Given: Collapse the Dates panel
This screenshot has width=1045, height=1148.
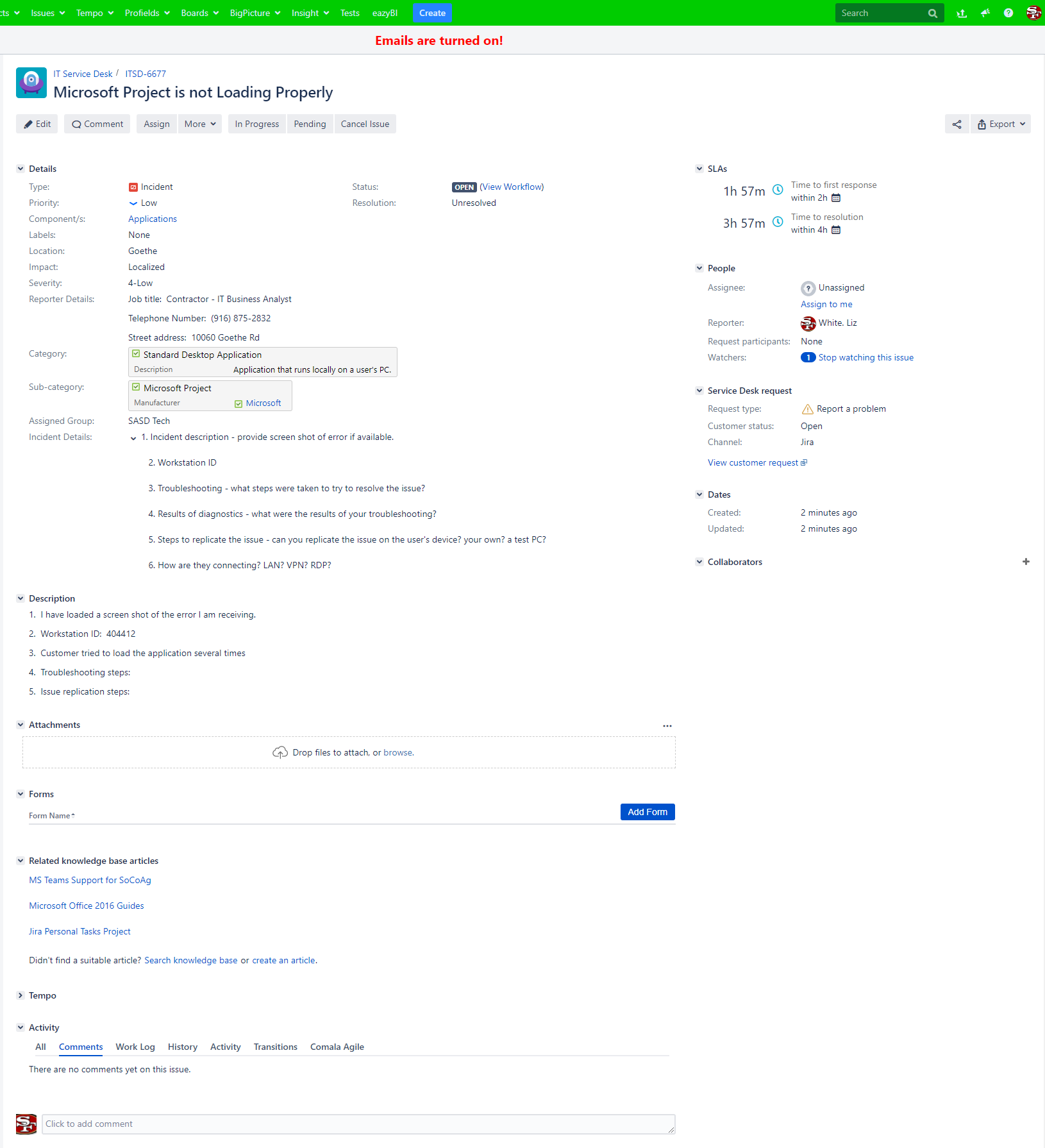Looking at the screenshot, I should coord(699,494).
